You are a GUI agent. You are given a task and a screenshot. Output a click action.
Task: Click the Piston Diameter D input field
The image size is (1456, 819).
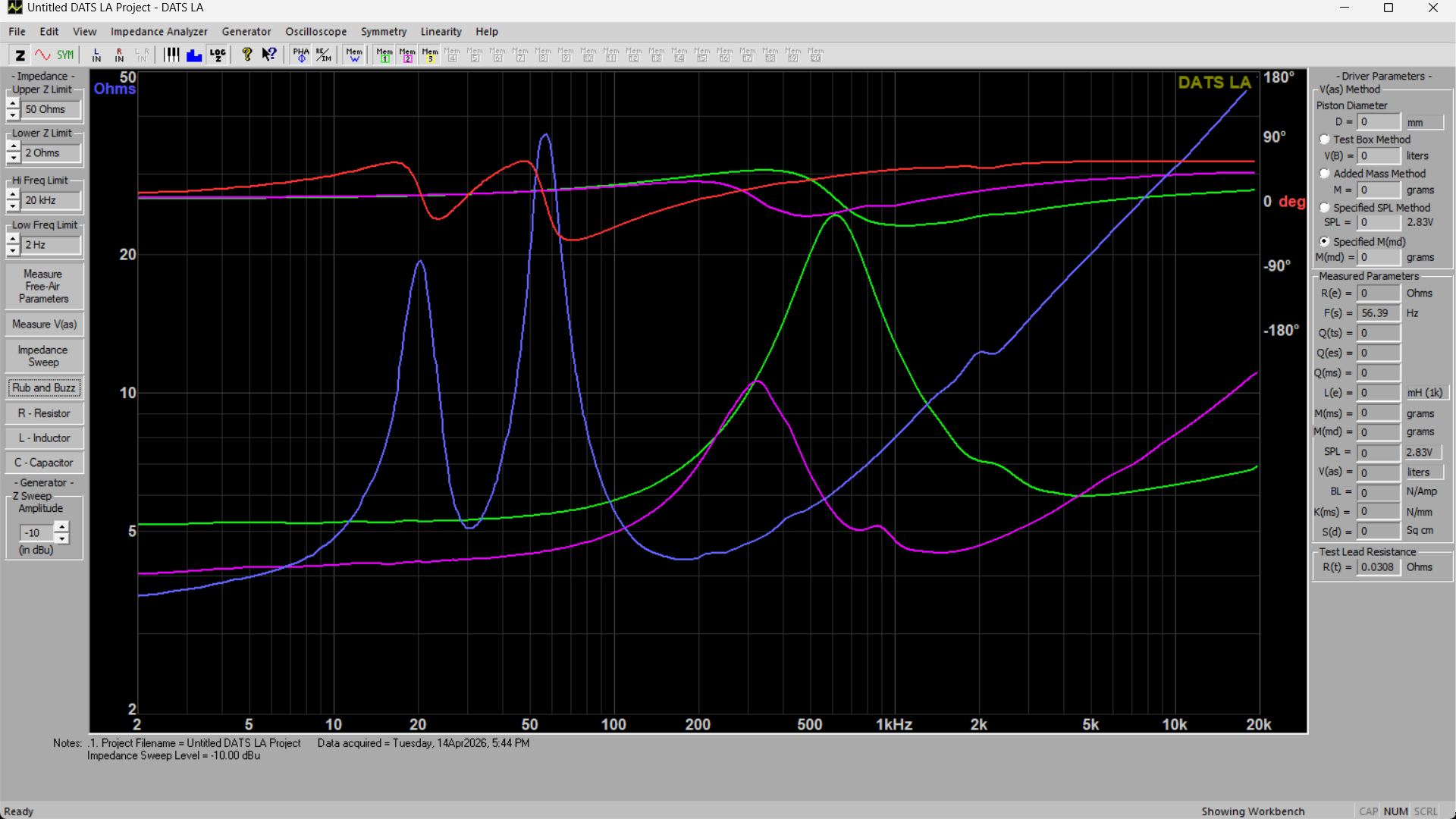pos(1378,122)
